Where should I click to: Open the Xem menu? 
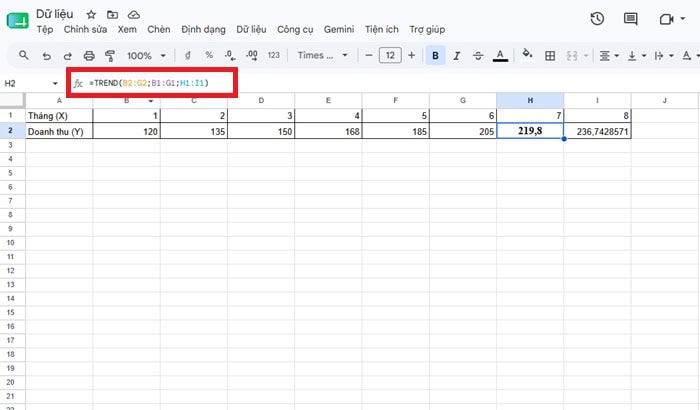pyautogui.click(x=127, y=29)
